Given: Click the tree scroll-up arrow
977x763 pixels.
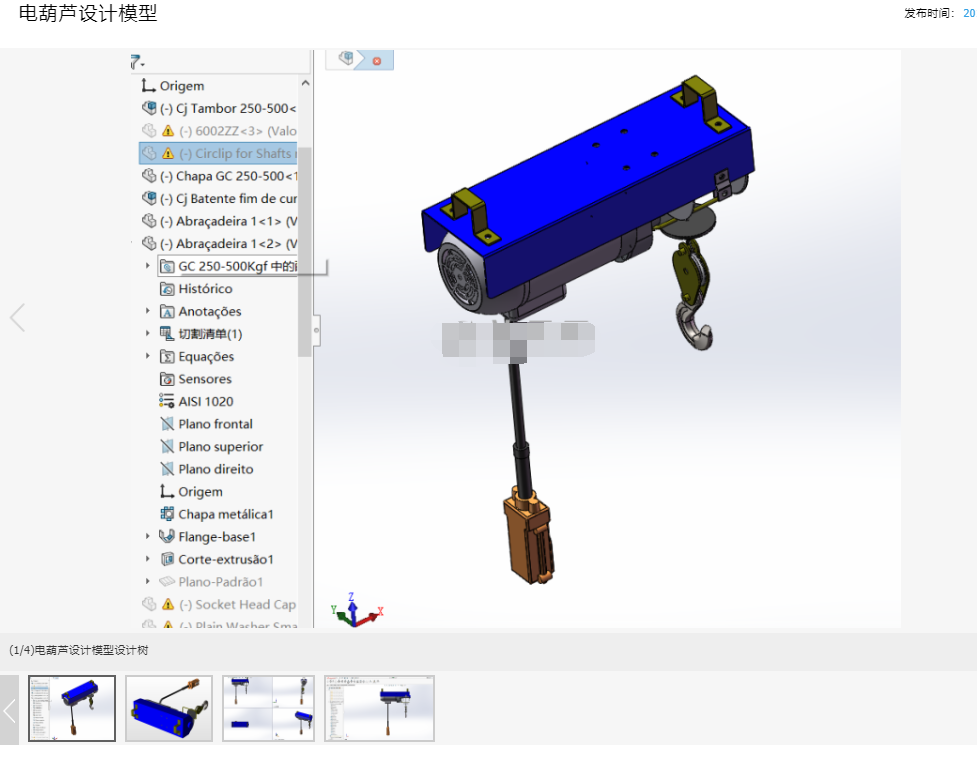Looking at the screenshot, I should (x=305, y=83).
